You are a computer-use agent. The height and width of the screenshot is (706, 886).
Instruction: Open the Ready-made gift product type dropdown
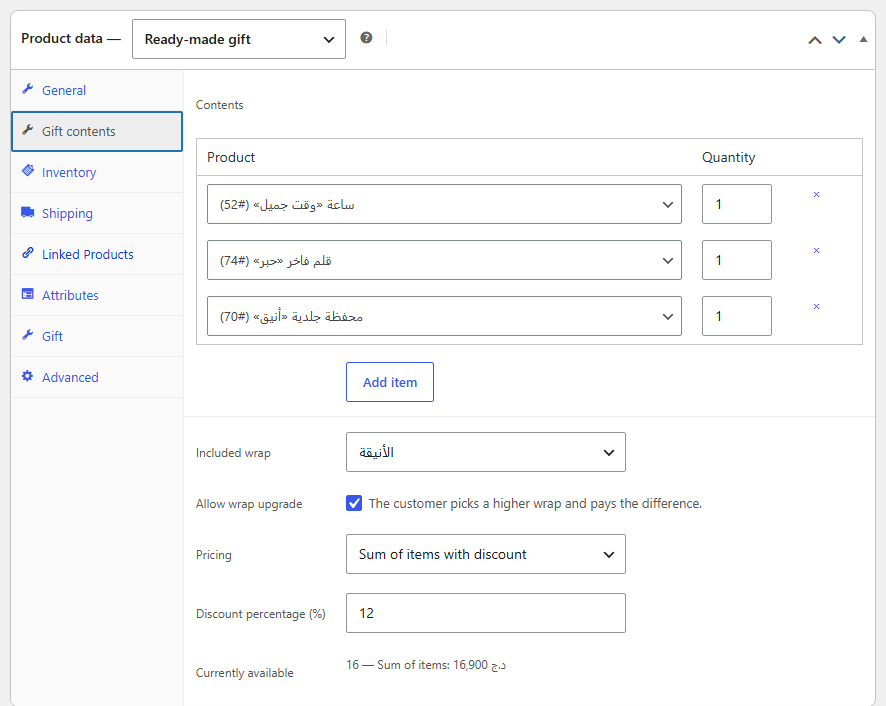point(238,39)
